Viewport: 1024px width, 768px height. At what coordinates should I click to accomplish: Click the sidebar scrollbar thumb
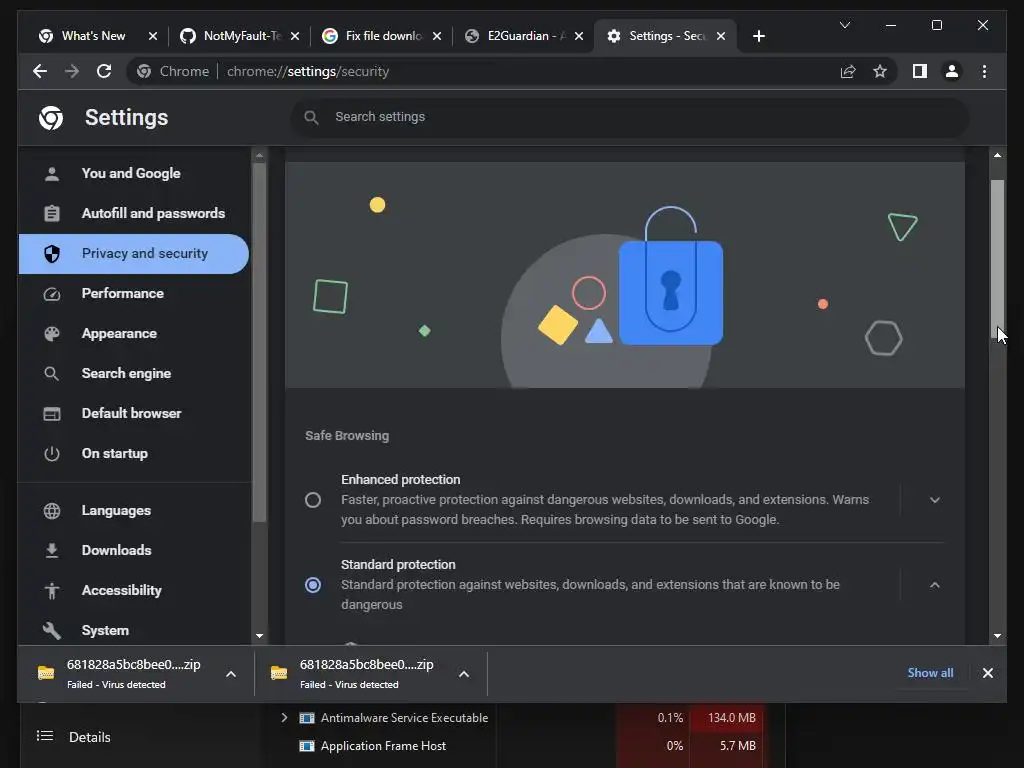pyautogui.click(x=259, y=343)
